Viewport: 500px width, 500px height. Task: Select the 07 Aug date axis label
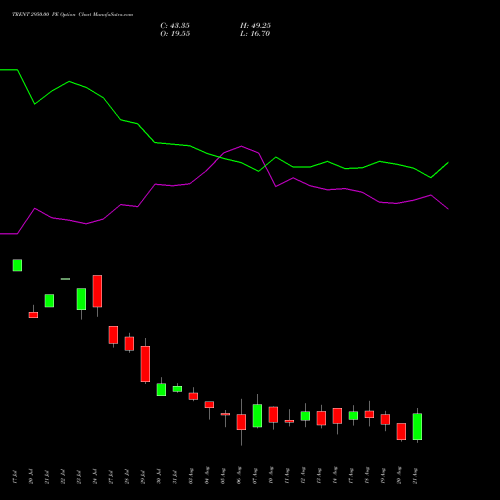255,476
